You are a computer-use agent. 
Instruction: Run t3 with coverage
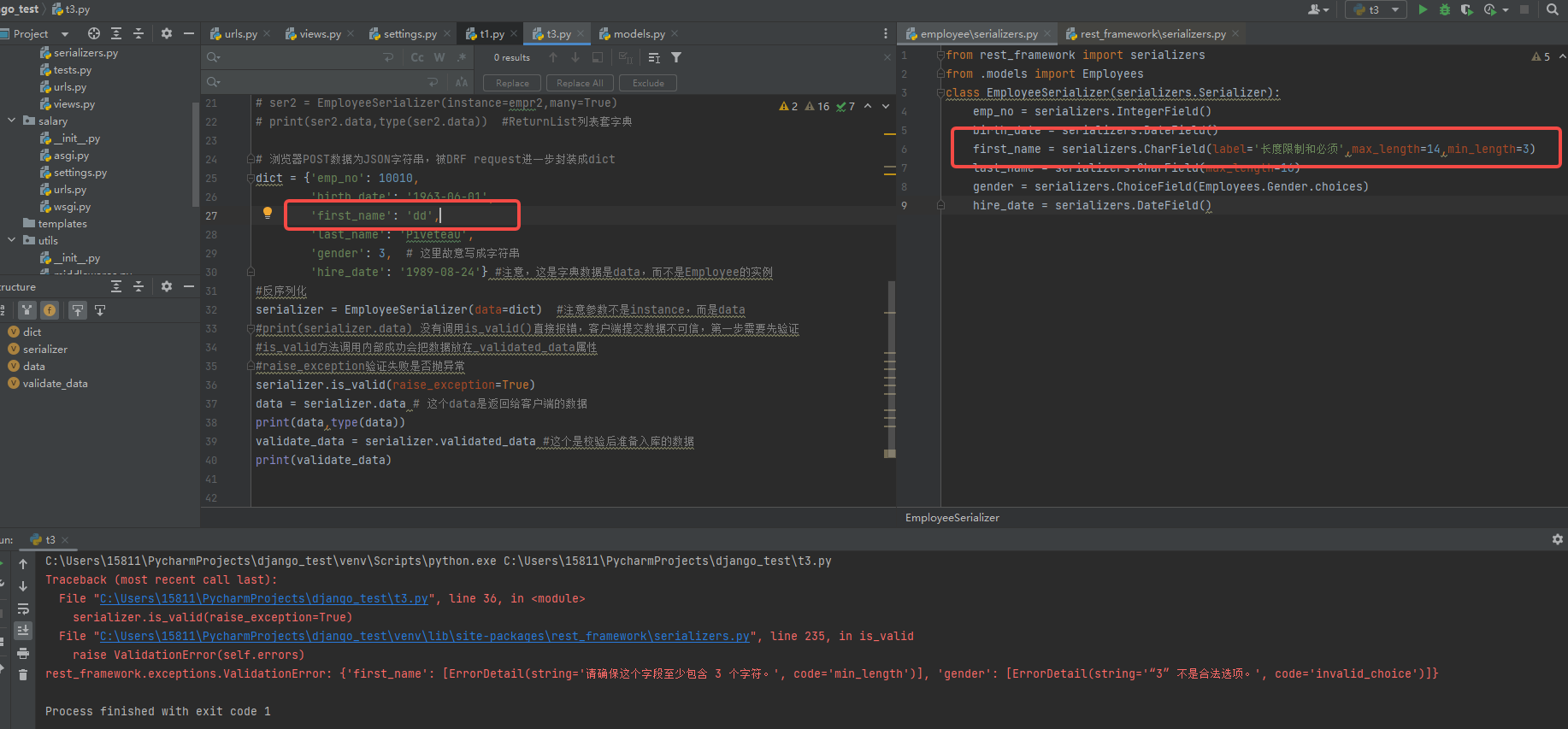coord(1467,9)
